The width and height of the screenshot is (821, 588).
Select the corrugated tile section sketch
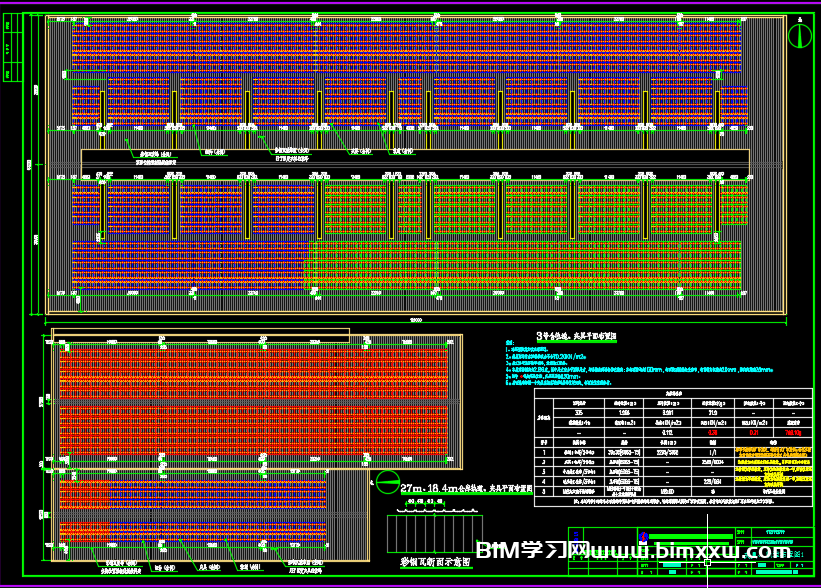tap(434, 533)
